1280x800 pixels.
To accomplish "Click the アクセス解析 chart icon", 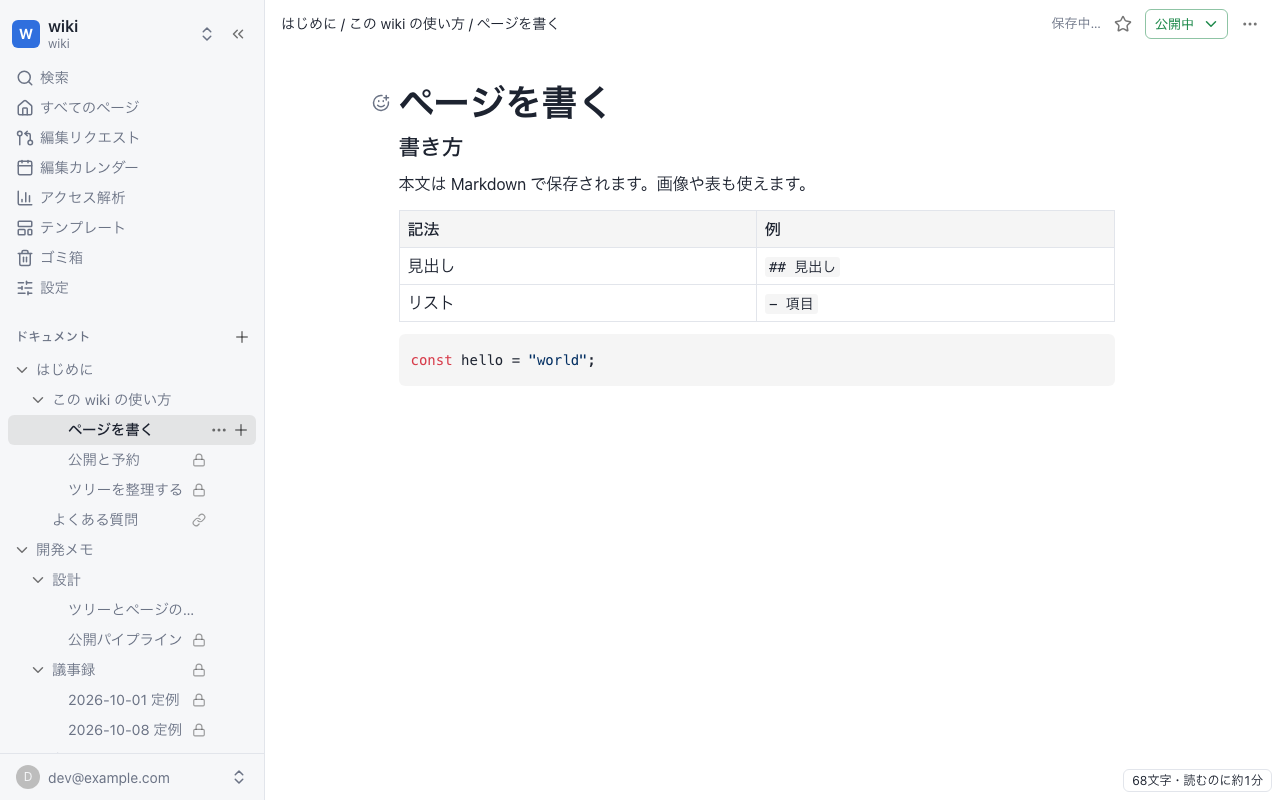I will point(25,197).
